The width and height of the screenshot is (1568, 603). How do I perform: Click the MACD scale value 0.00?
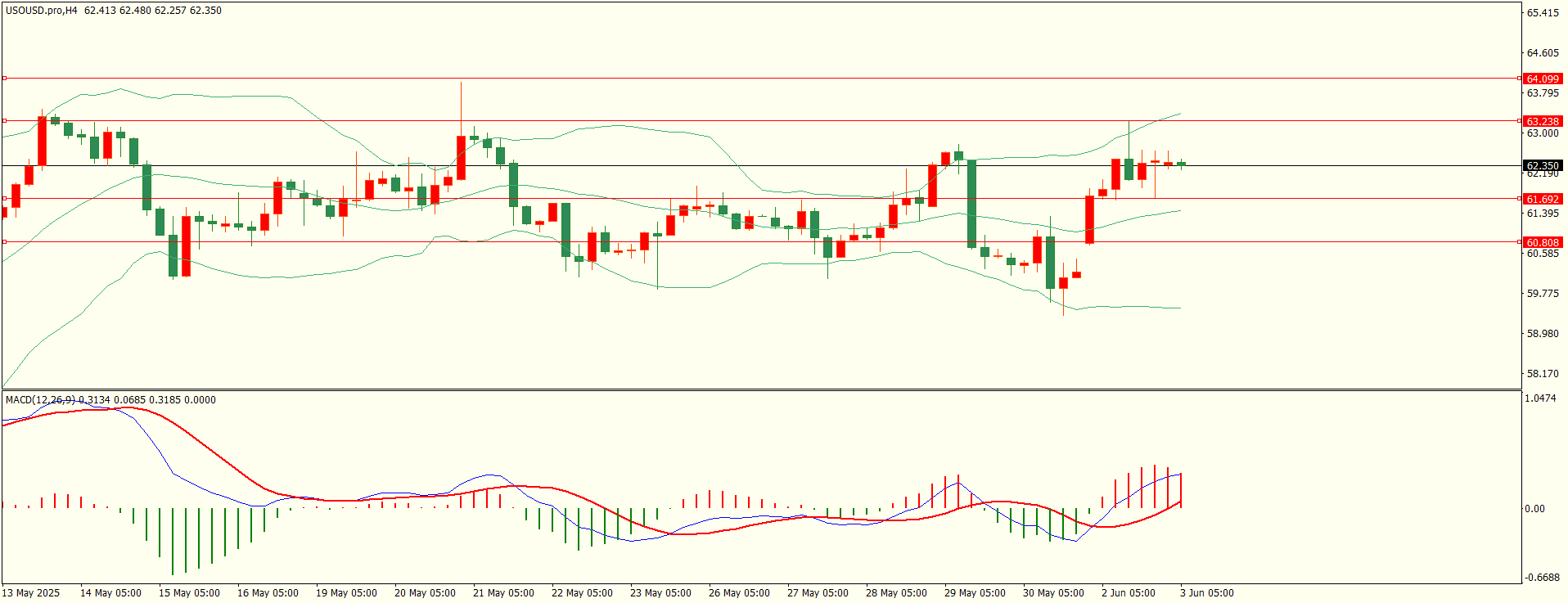point(1534,509)
